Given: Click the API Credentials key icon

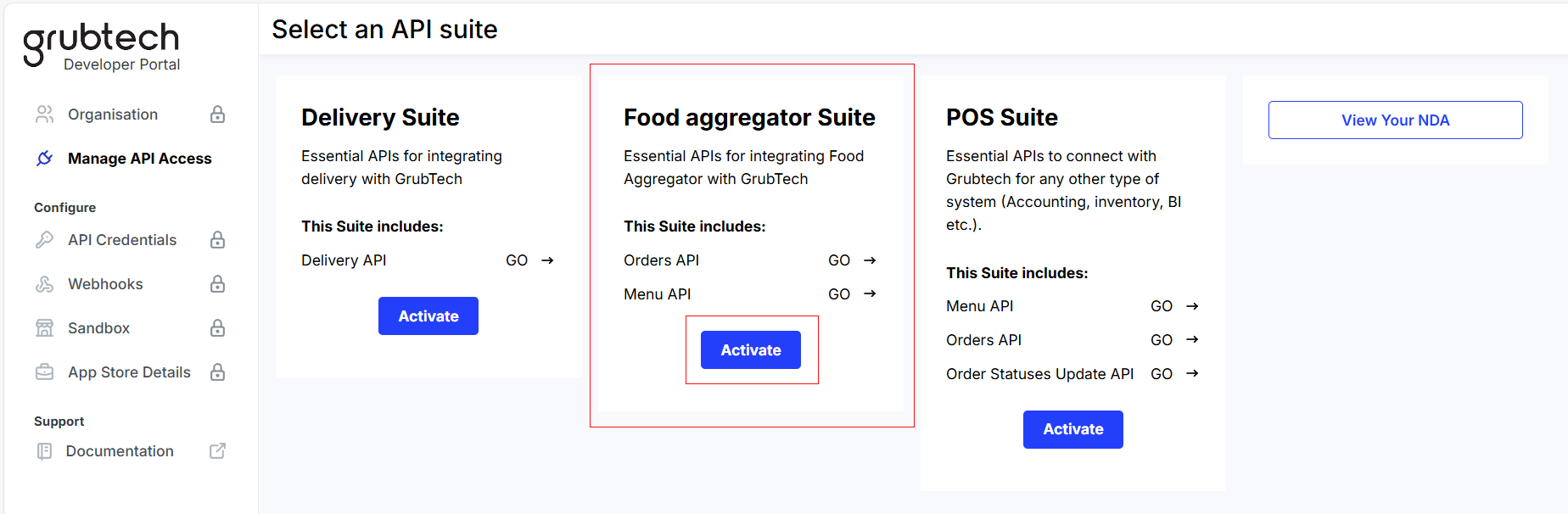Looking at the screenshot, I should click(x=44, y=240).
